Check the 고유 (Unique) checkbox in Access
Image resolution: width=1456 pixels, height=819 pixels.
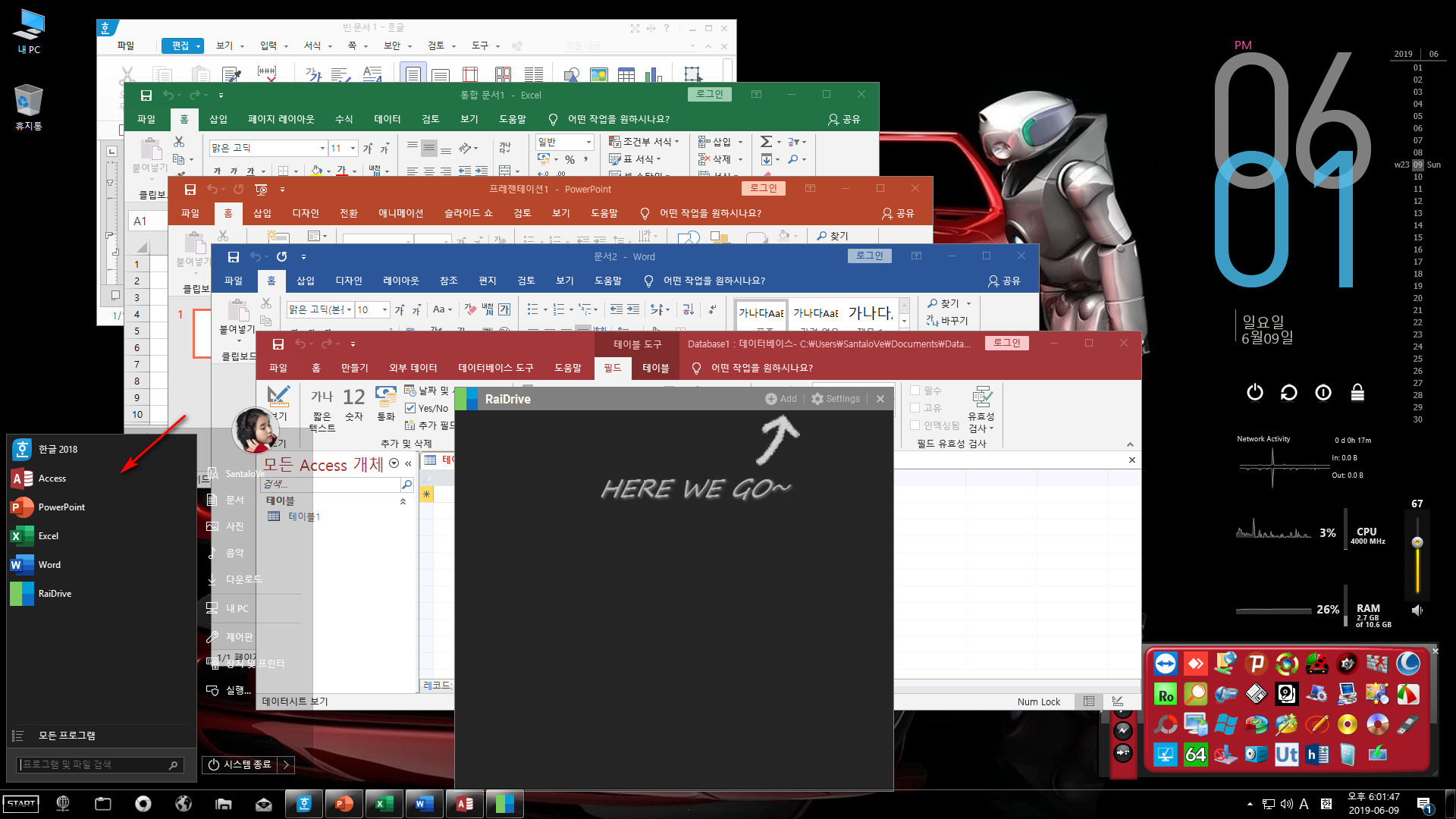915,408
